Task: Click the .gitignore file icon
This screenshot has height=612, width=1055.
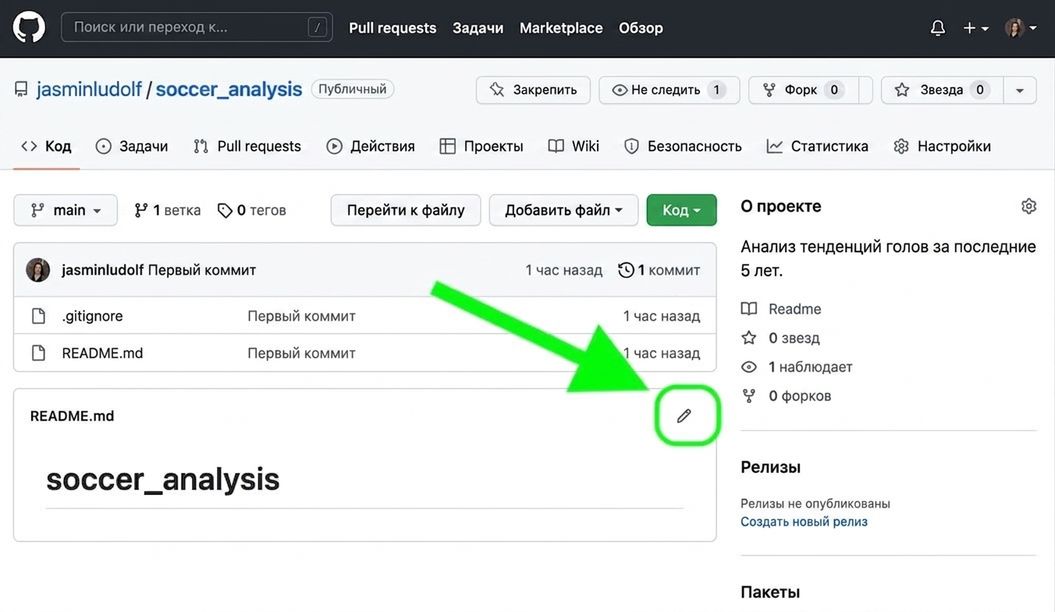Action: [38, 316]
